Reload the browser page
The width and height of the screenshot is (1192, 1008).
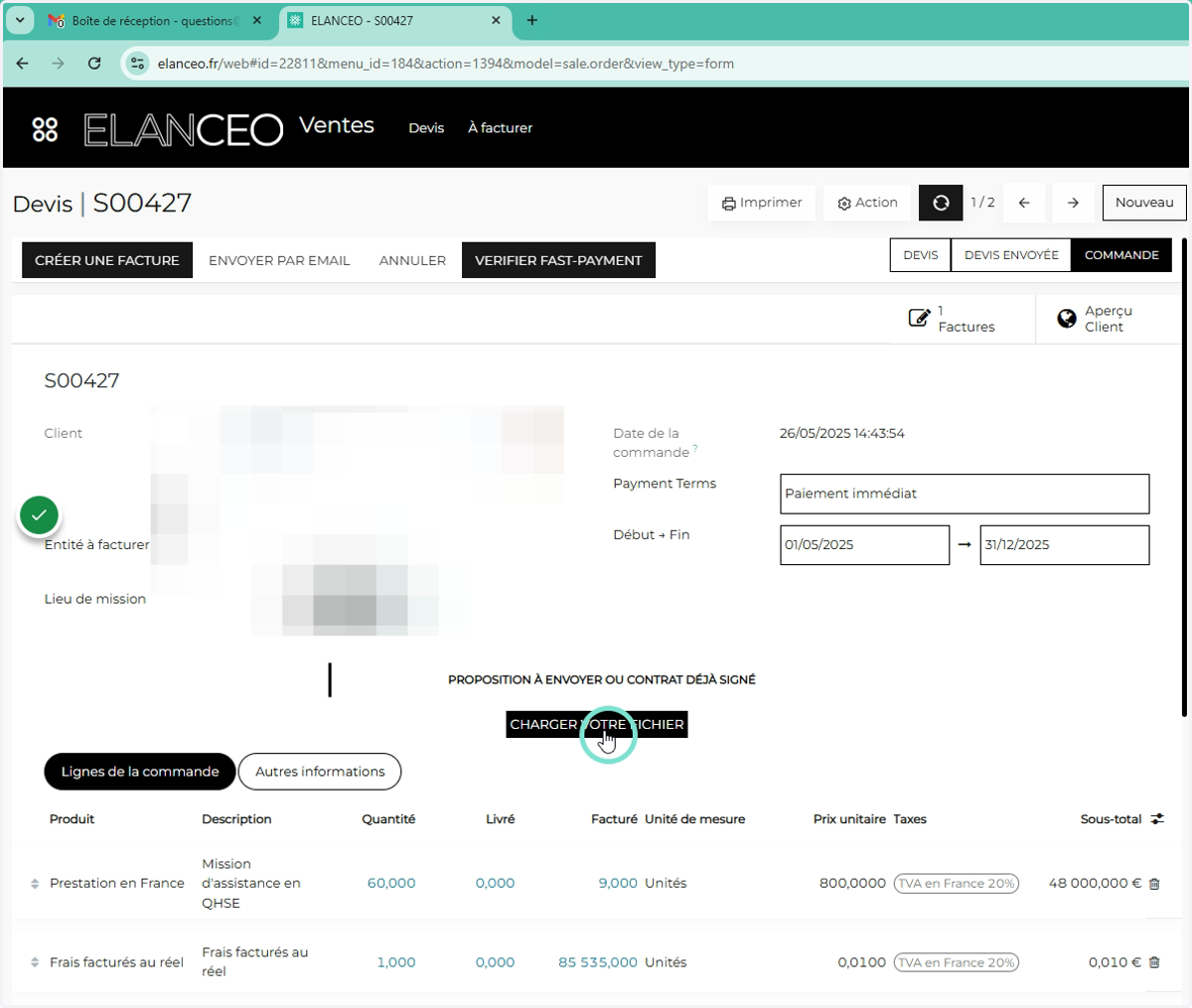[x=94, y=64]
